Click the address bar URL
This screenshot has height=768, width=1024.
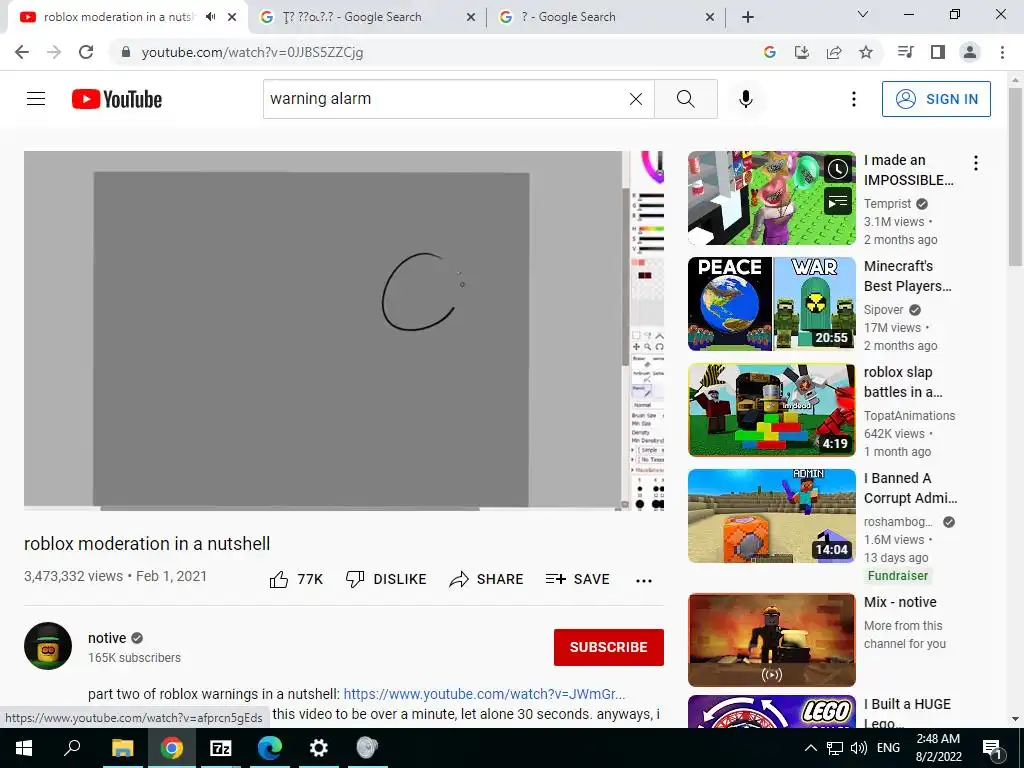[x=252, y=52]
